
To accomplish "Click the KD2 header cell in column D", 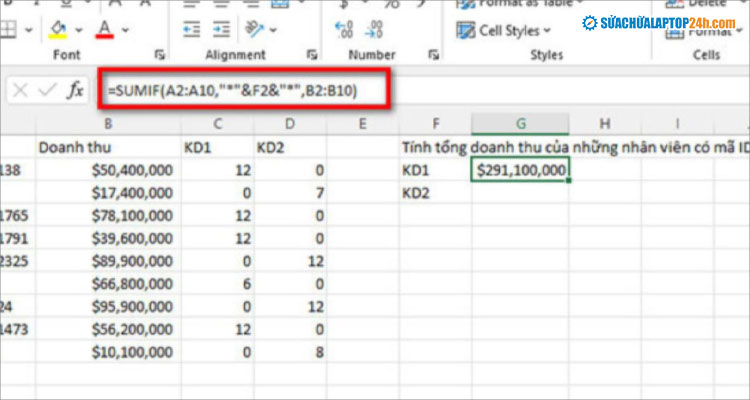I will pyautogui.click(x=290, y=147).
